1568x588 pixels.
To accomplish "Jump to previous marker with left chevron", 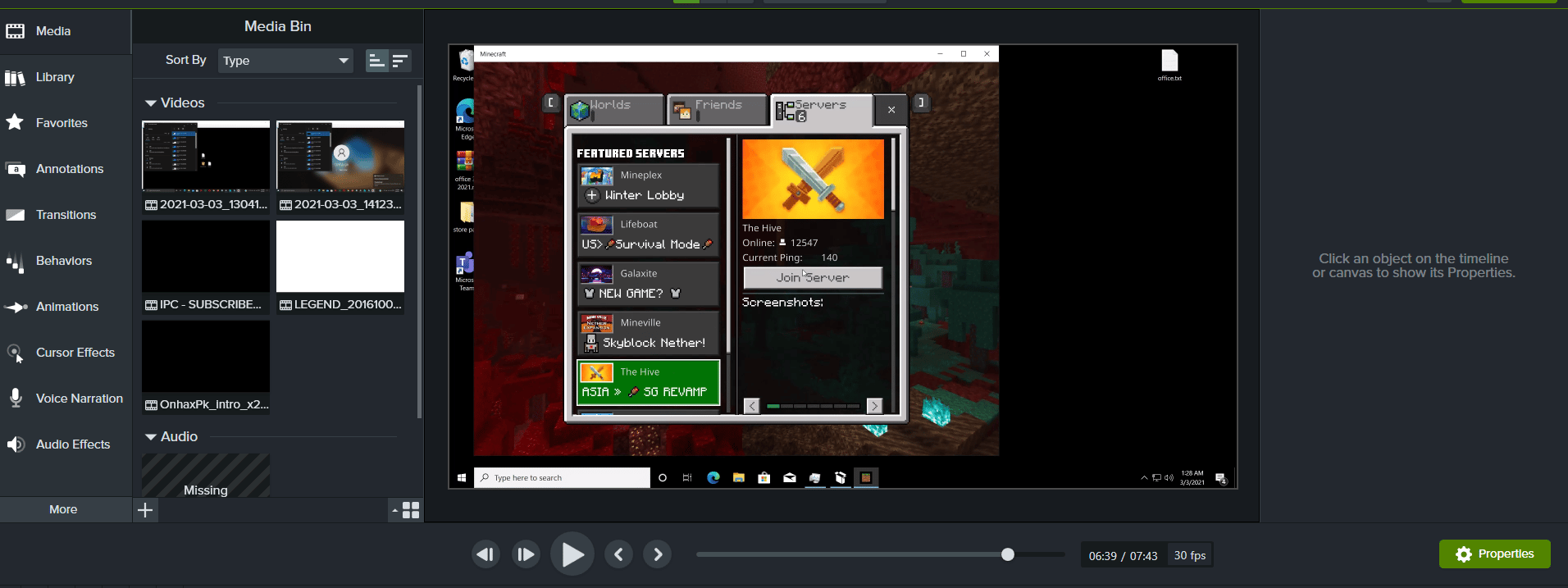I will [x=618, y=555].
